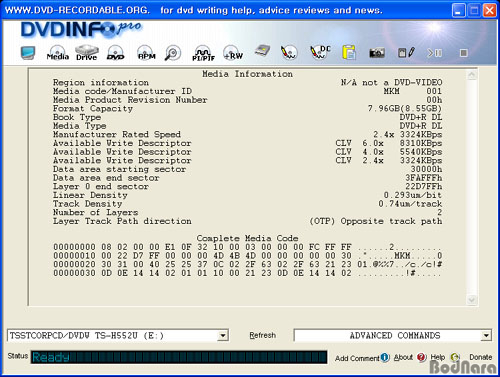Screen dimensions: 500x377
Task: Close the DVDInfoPro window
Action: click(489, 11)
